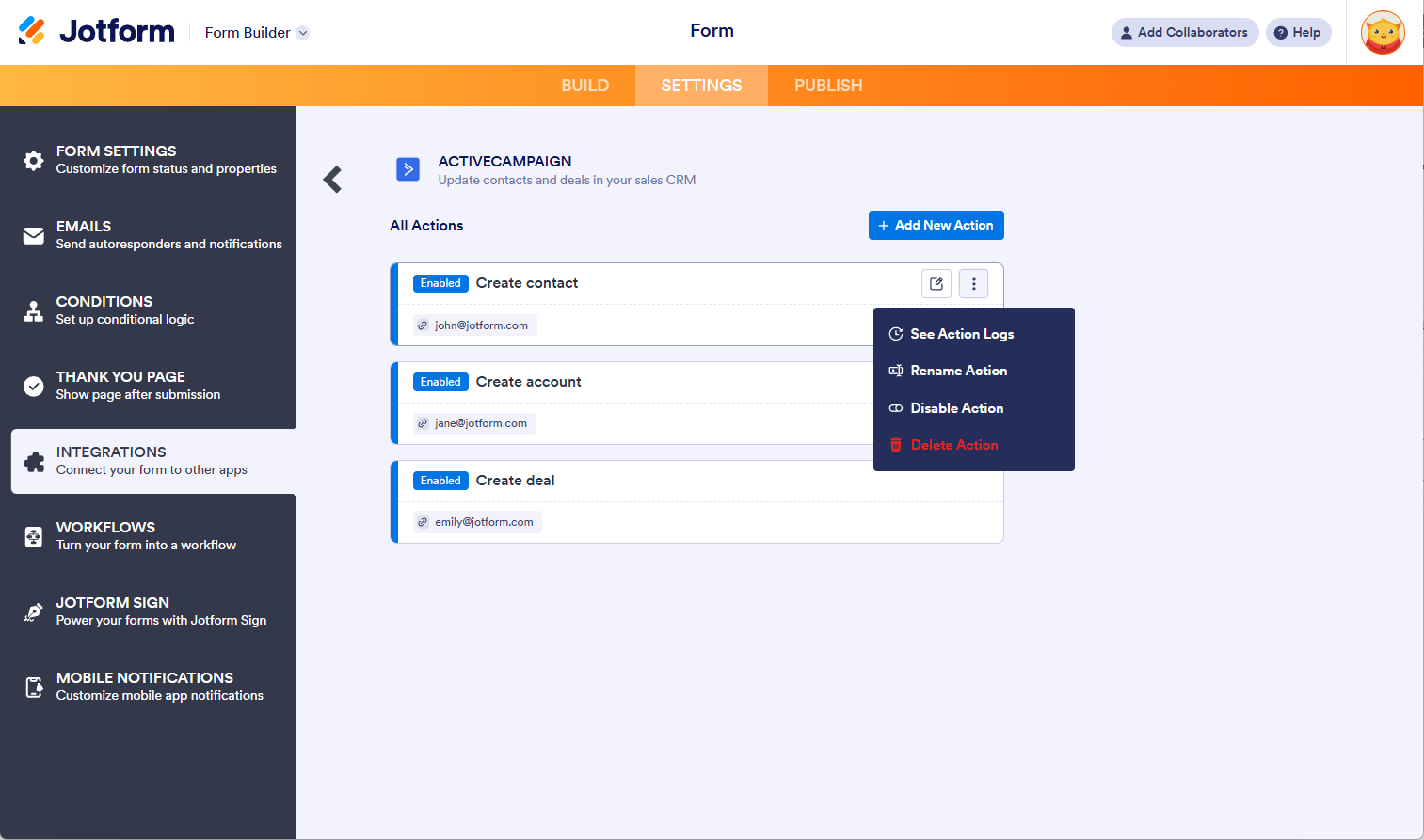Click the Add Collaborators button
Image resolution: width=1424 pixels, height=840 pixels.
pyautogui.click(x=1184, y=33)
